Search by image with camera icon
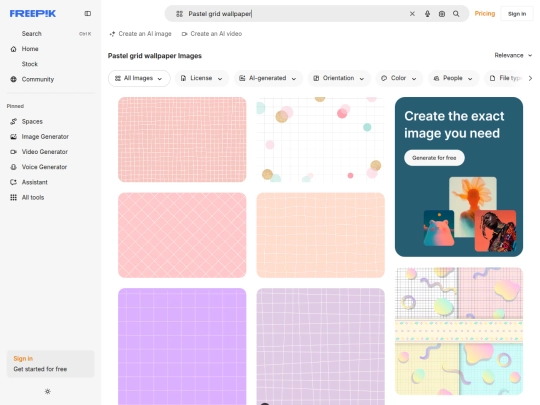 tap(442, 14)
